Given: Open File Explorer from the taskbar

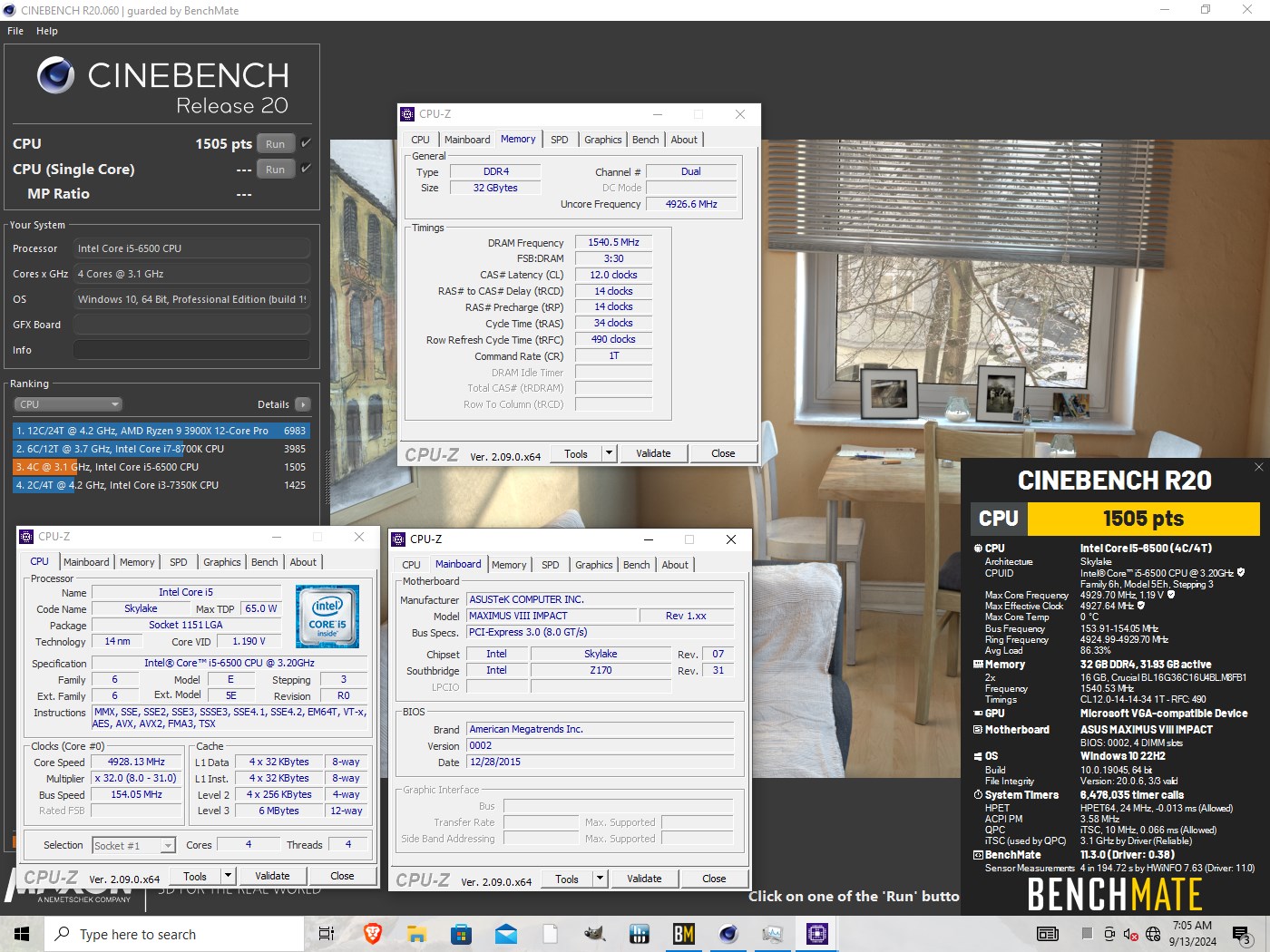Looking at the screenshot, I should tap(416, 934).
